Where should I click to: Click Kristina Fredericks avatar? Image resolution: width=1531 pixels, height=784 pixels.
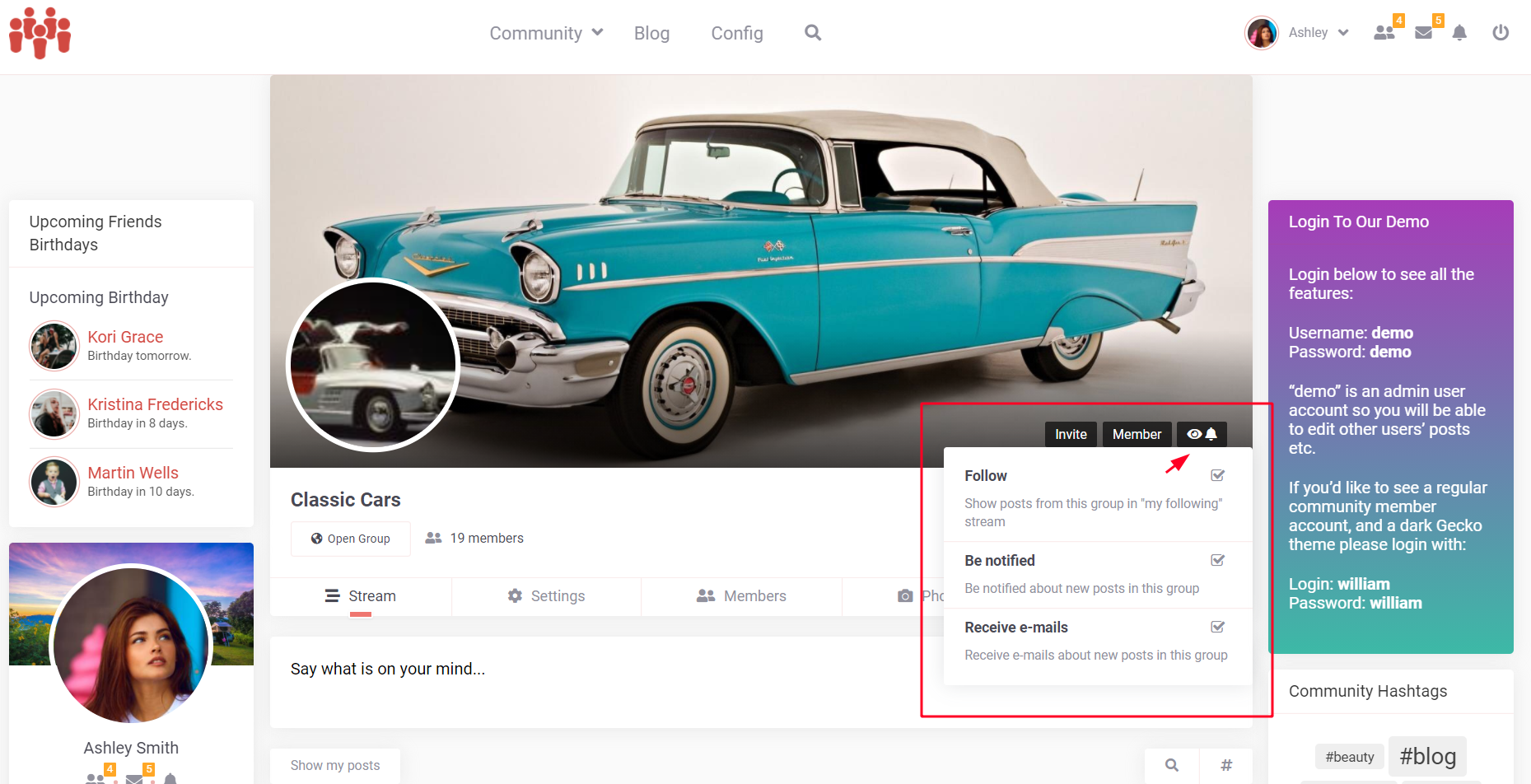tap(54, 413)
